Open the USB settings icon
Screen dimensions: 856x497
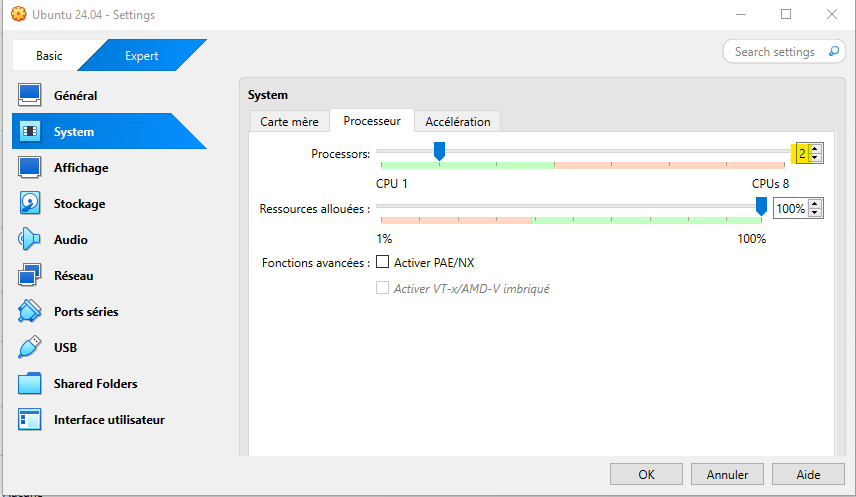click(x=30, y=348)
